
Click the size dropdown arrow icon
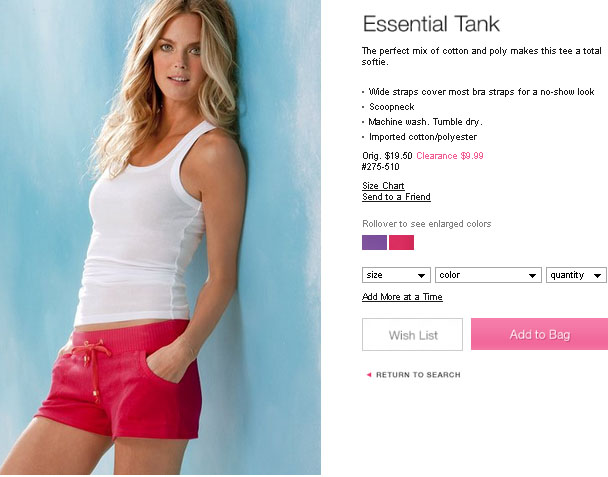[421, 276]
